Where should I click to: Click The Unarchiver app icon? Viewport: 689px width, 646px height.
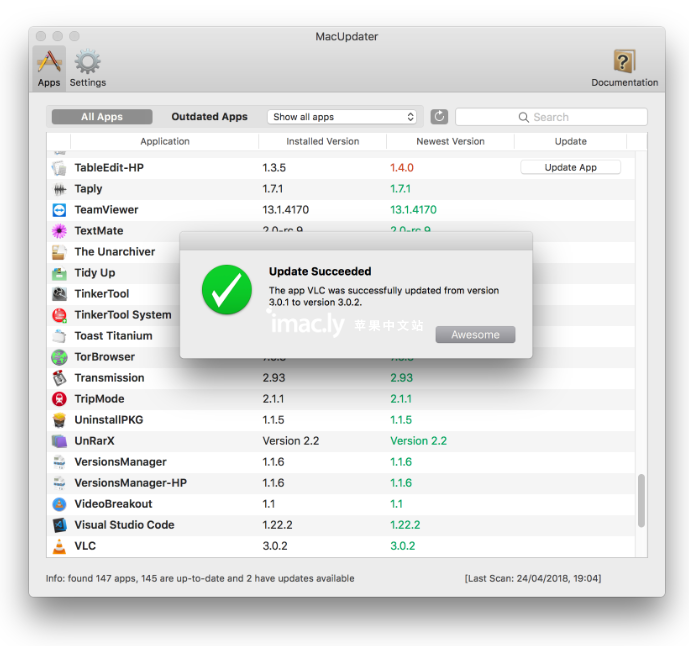pos(59,252)
